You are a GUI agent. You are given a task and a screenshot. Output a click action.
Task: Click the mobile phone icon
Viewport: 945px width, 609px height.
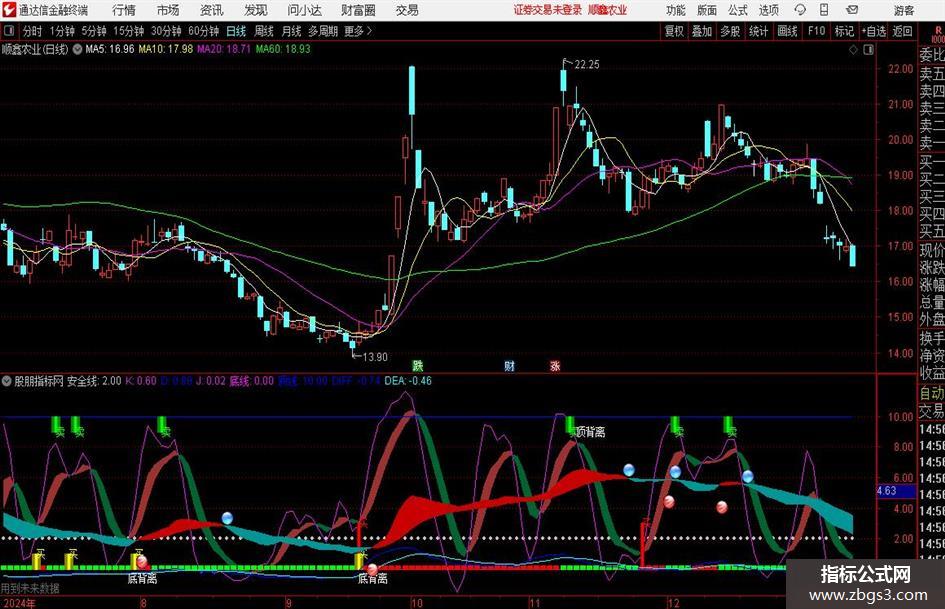point(824,10)
